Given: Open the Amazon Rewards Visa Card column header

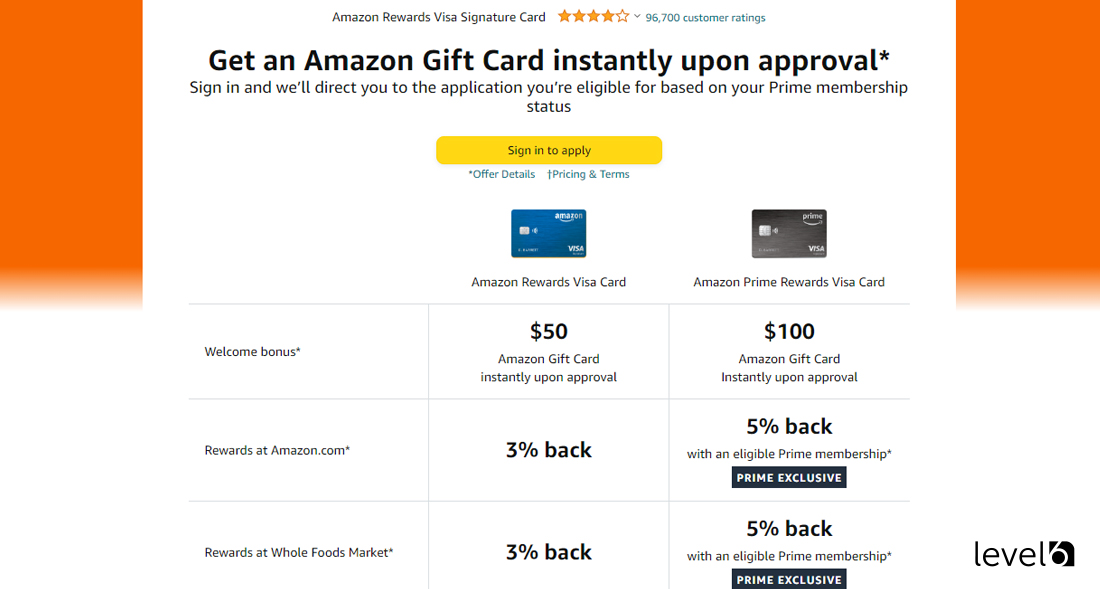Looking at the screenshot, I should click(x=548, y=282).
